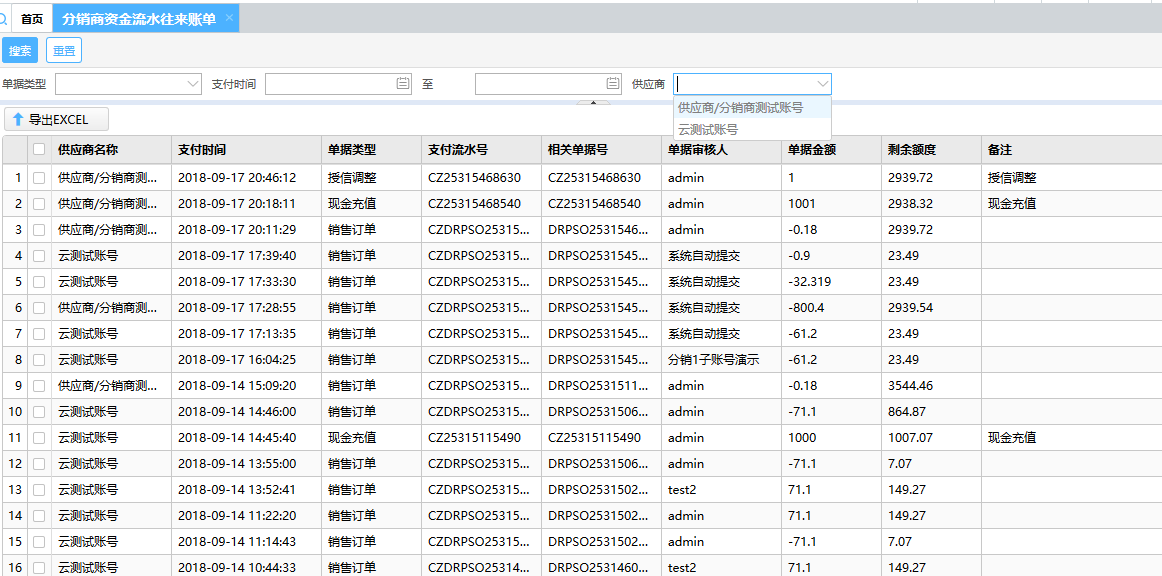Click the 供应商 combo box arrow
The image size is (1162, 576).
pos(822,84)
